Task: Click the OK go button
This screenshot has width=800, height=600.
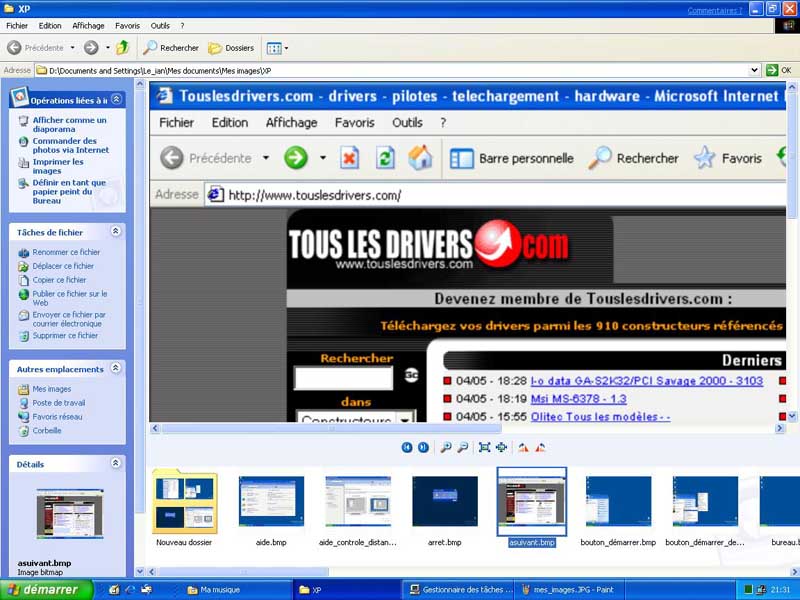Action: (779, 70)
